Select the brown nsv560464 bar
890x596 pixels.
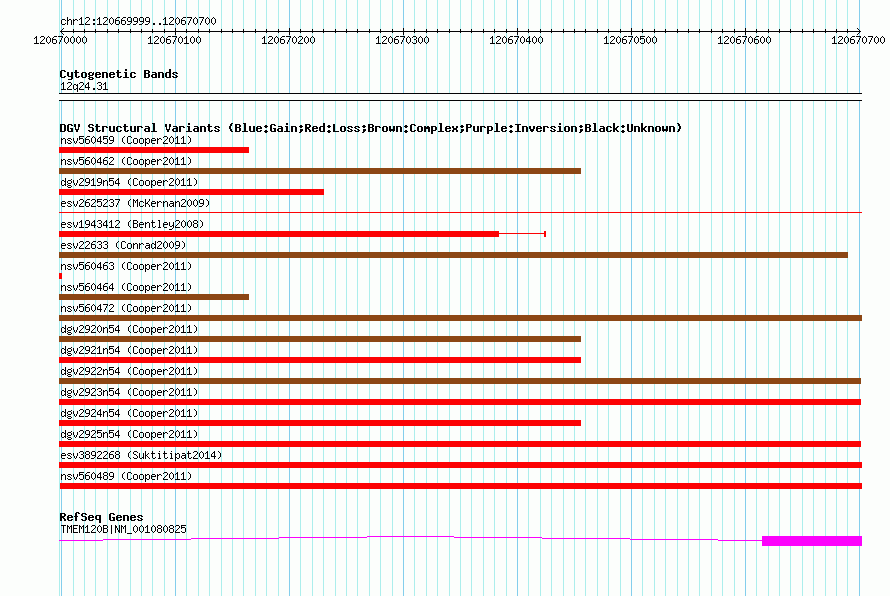[x=154, y=297]
